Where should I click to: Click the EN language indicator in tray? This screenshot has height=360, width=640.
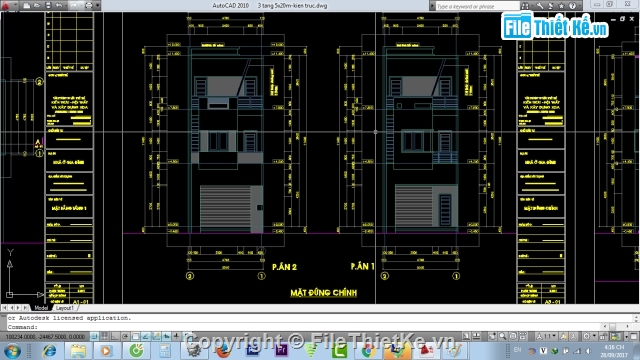click(x=518, y=350)
